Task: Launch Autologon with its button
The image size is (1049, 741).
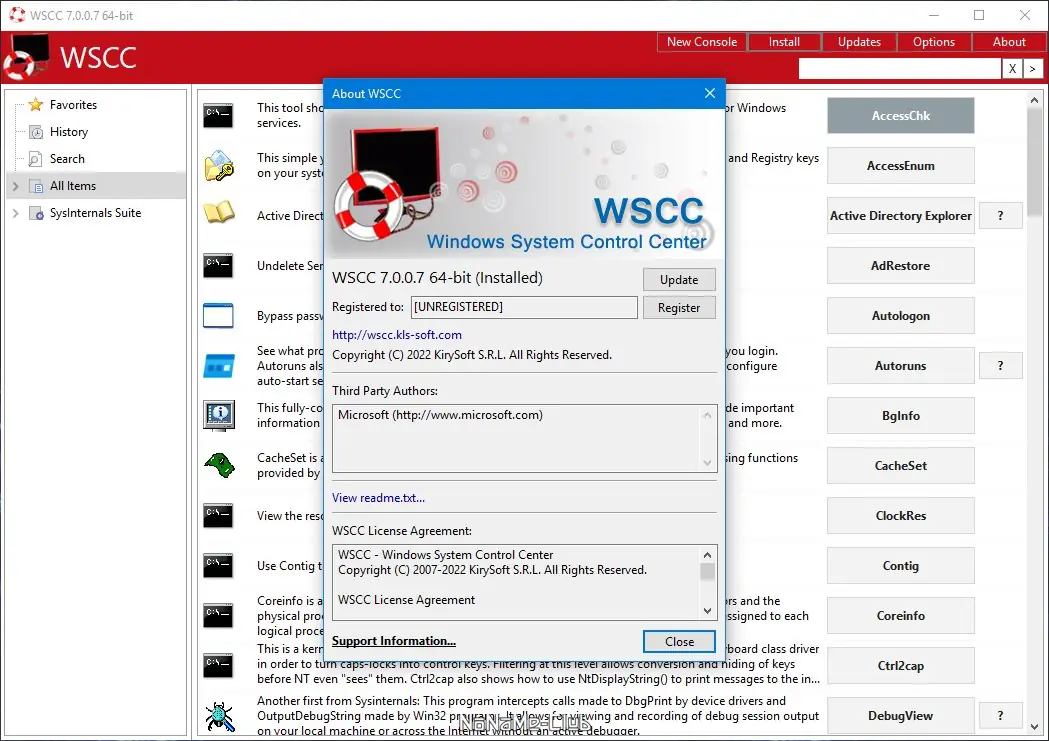Action: (x=900, y=316)
